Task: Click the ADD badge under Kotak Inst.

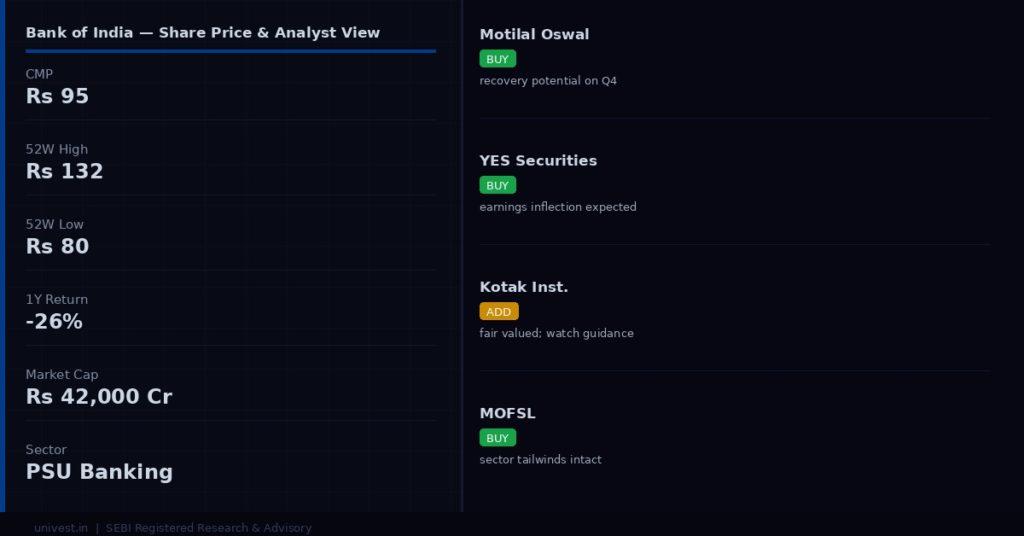Action: [x=499, y=311]
